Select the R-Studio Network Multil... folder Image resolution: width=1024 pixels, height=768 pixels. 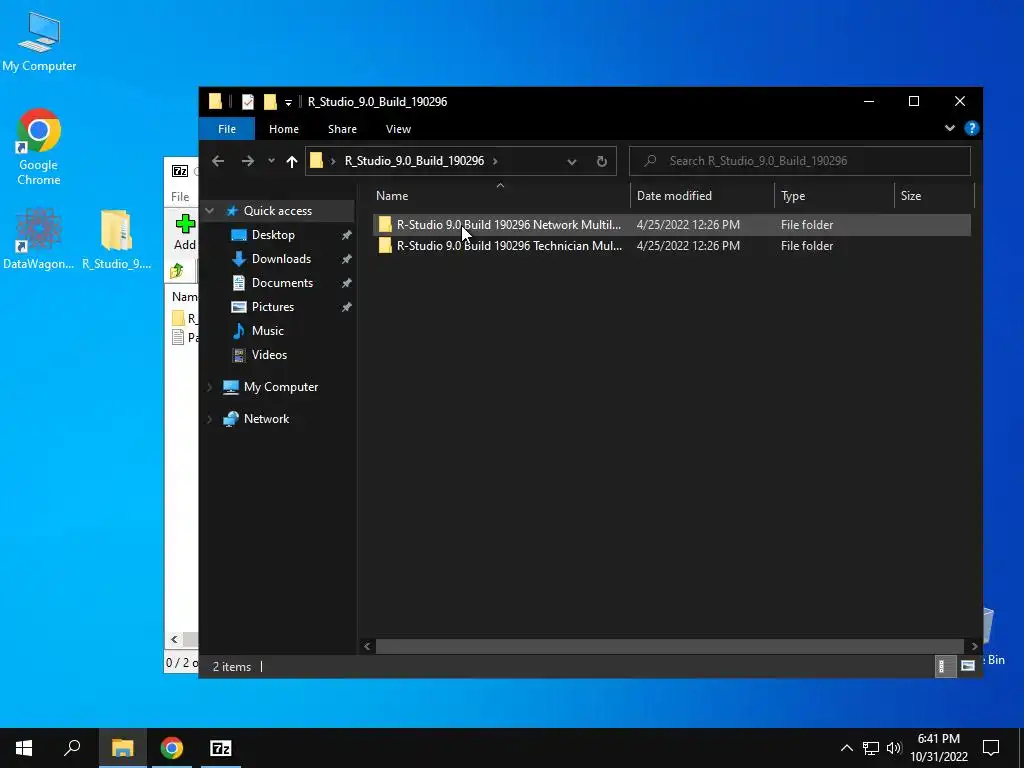coord(671,225)
